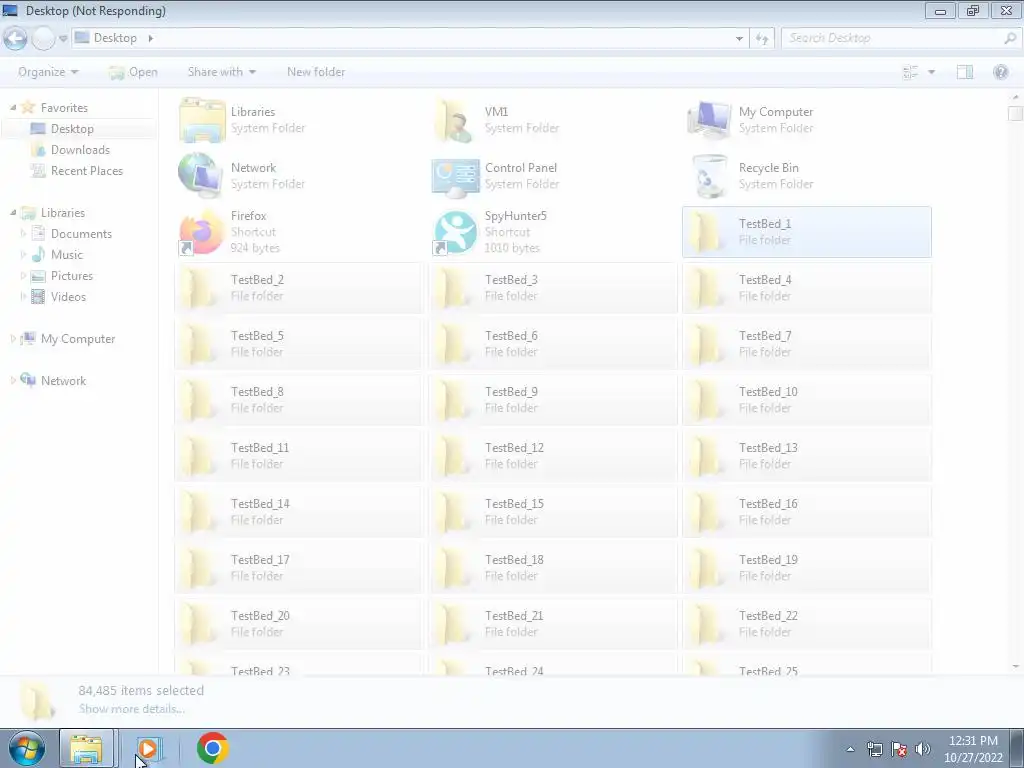Image resolution: width=1024 pixels, height=768 pixels.
Task: Click the refresh button beside address bar
Action: click(762, 39)
